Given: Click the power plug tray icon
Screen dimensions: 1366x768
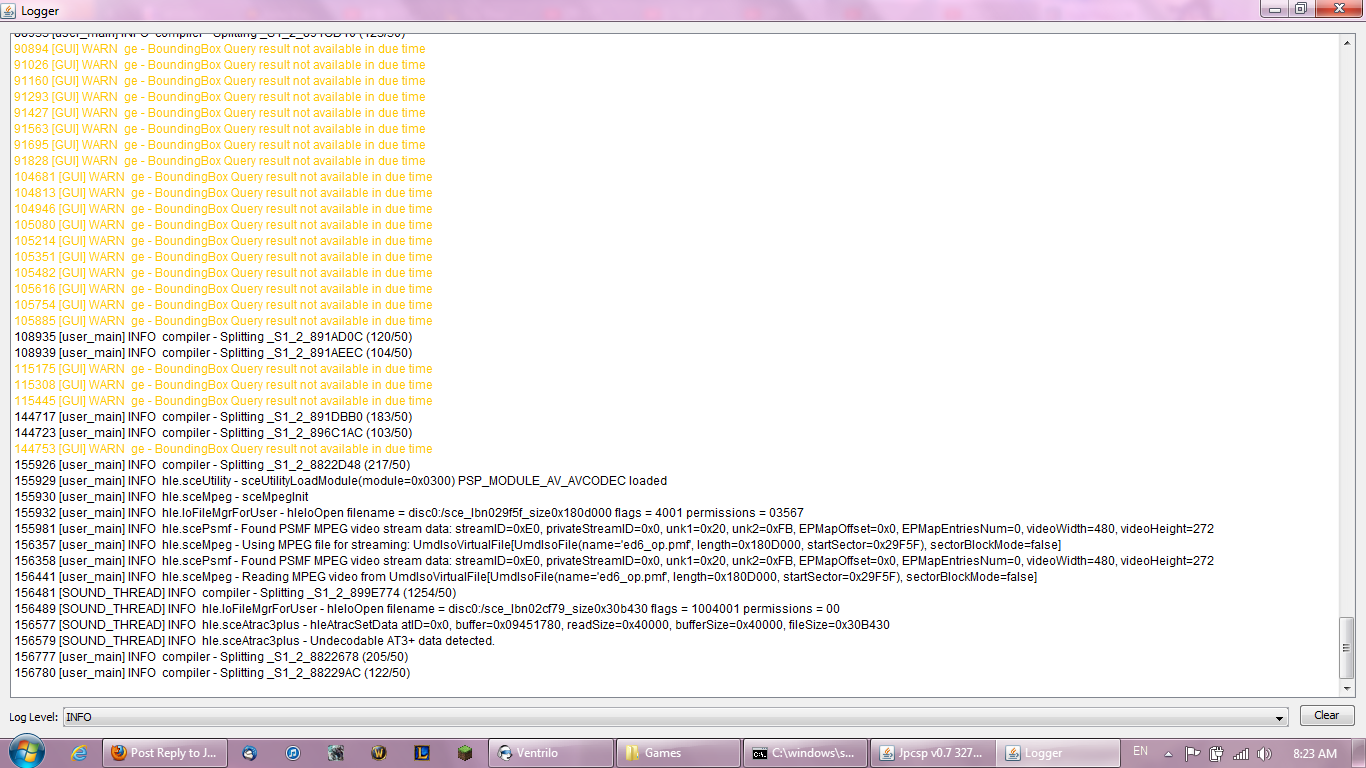Looking at the screenshot, I should coord(1216,753).
